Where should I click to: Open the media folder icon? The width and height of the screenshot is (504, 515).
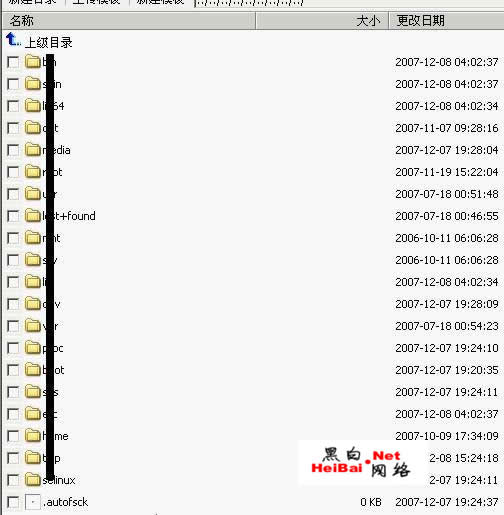pyautogui.click(x=33, y=150)
